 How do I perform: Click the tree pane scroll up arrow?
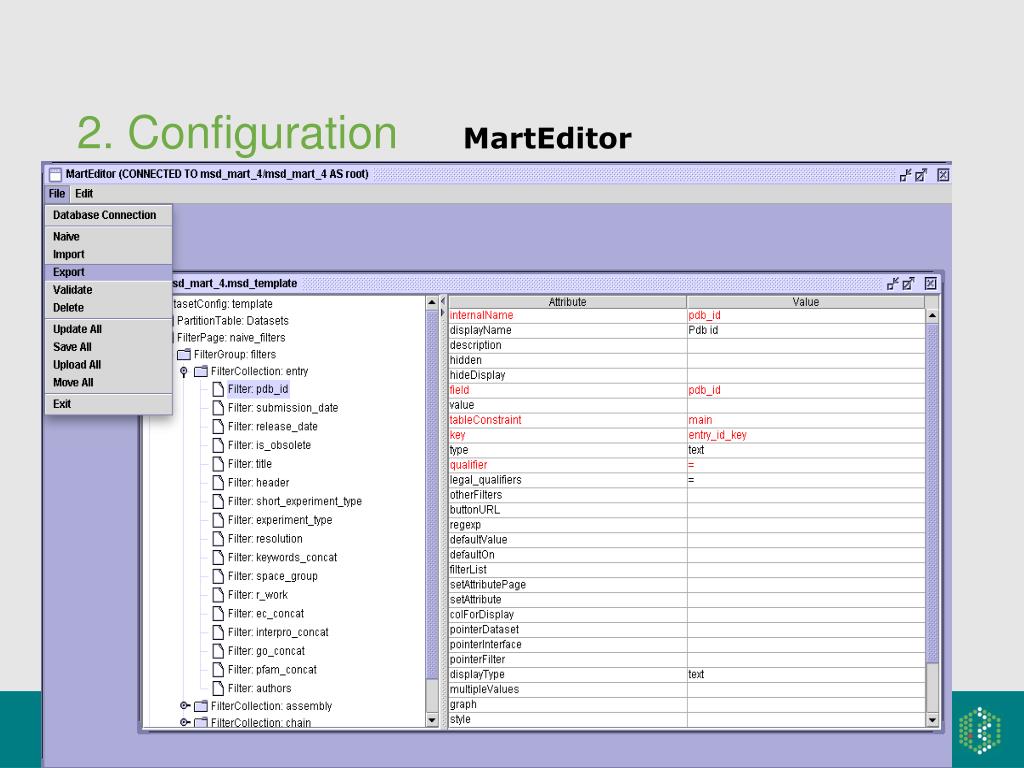pos(432,302)
